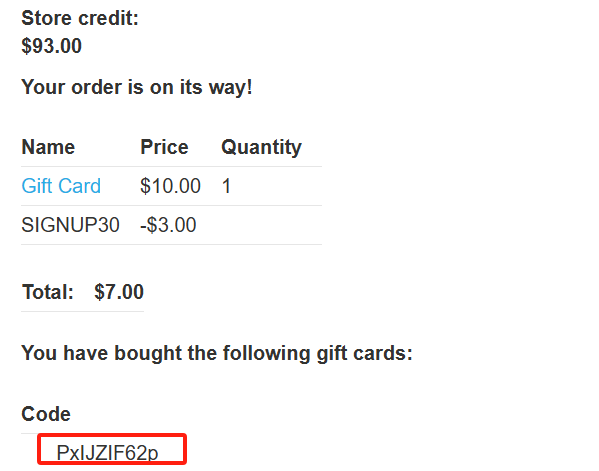Click the word Card in the Gift Card link

pyautogui.click(x=79, y=186)
